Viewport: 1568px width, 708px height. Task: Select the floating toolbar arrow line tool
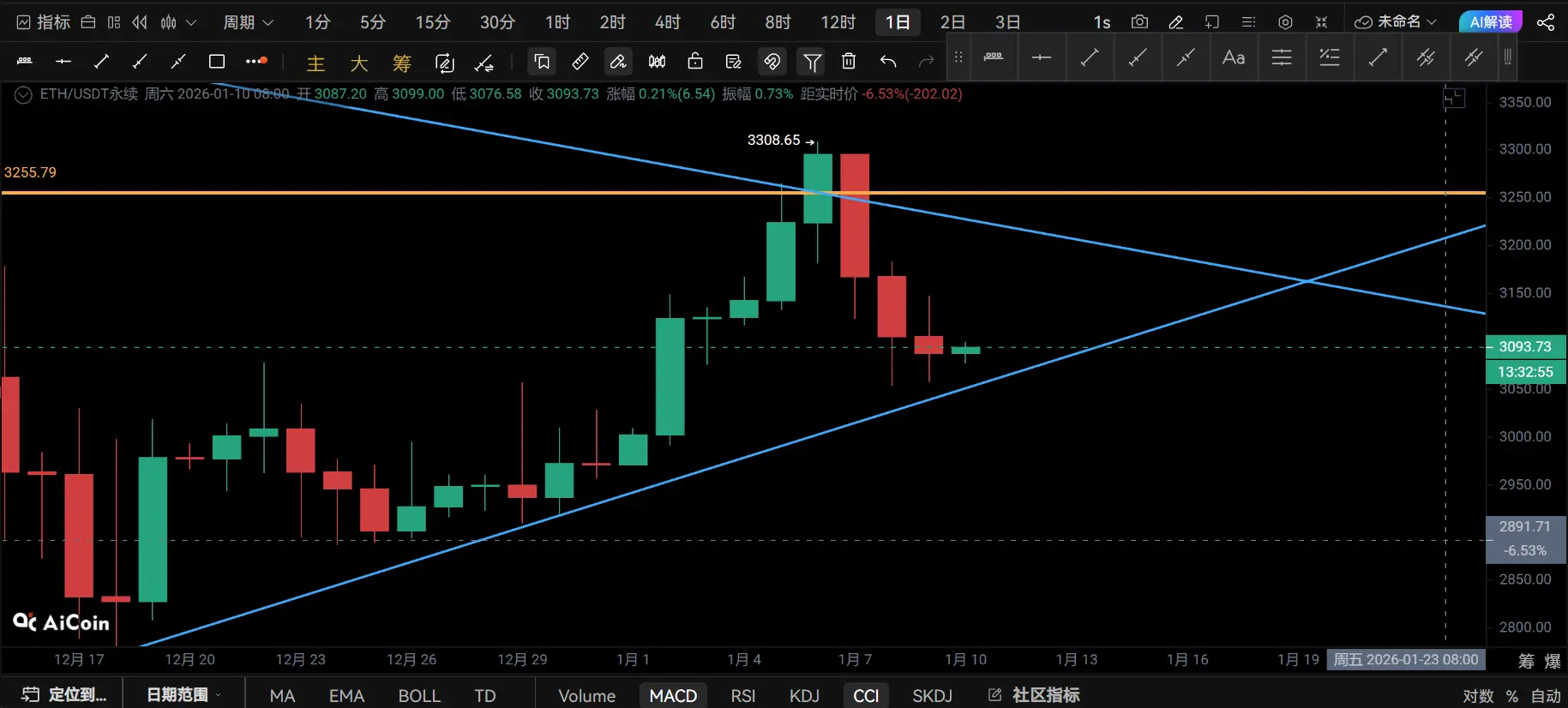(x=1378, y=57)
